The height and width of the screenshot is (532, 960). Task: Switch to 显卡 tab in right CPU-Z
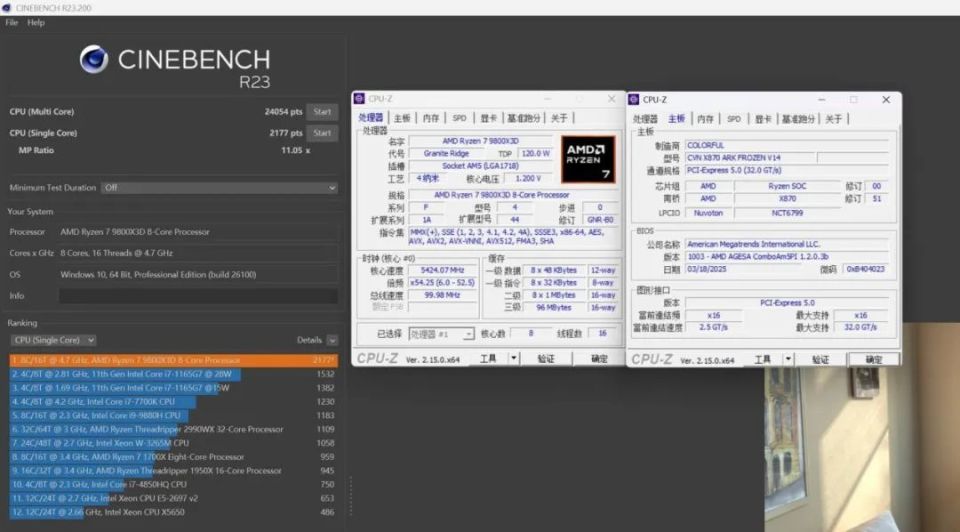(x=762, y=119)
